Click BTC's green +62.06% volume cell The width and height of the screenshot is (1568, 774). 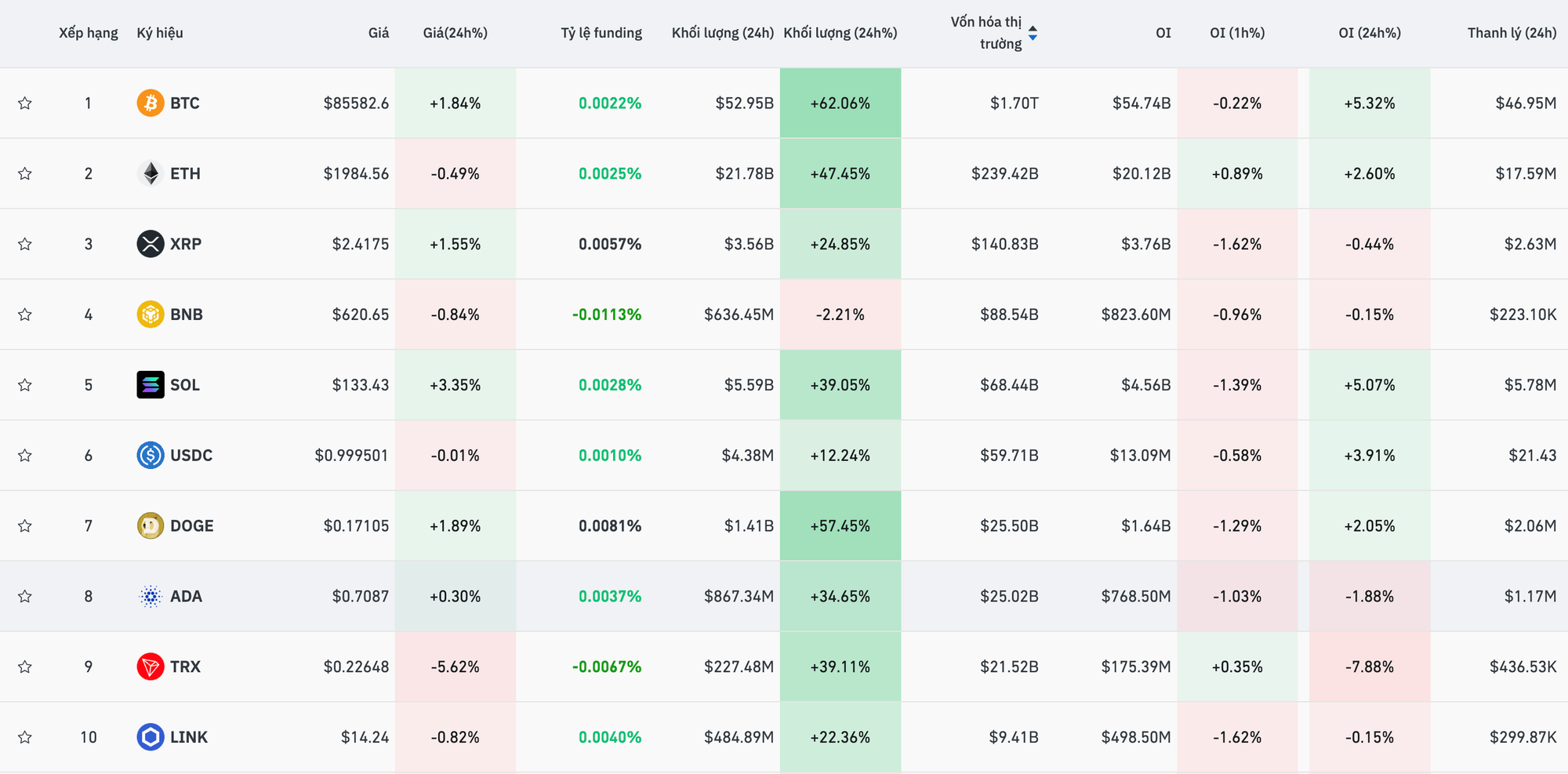[x=840, y=104]
